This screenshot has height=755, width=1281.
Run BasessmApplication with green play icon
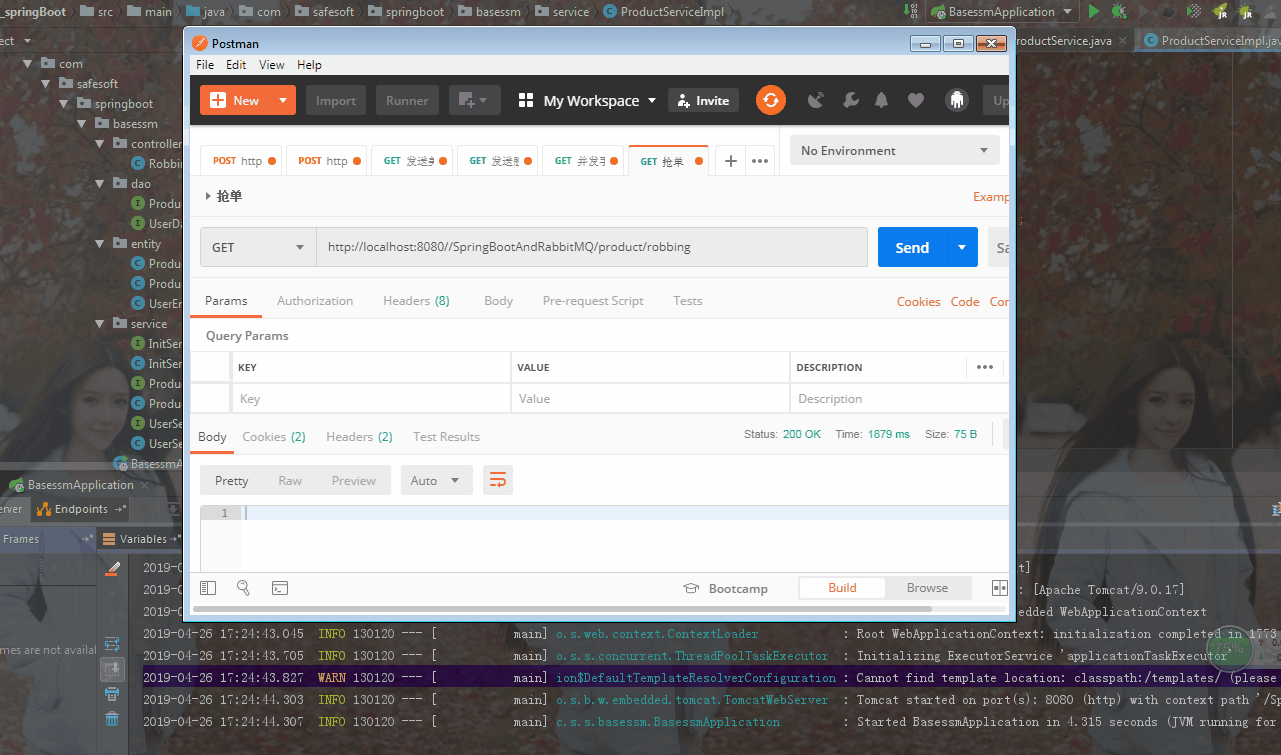(x=1094, y=12)
